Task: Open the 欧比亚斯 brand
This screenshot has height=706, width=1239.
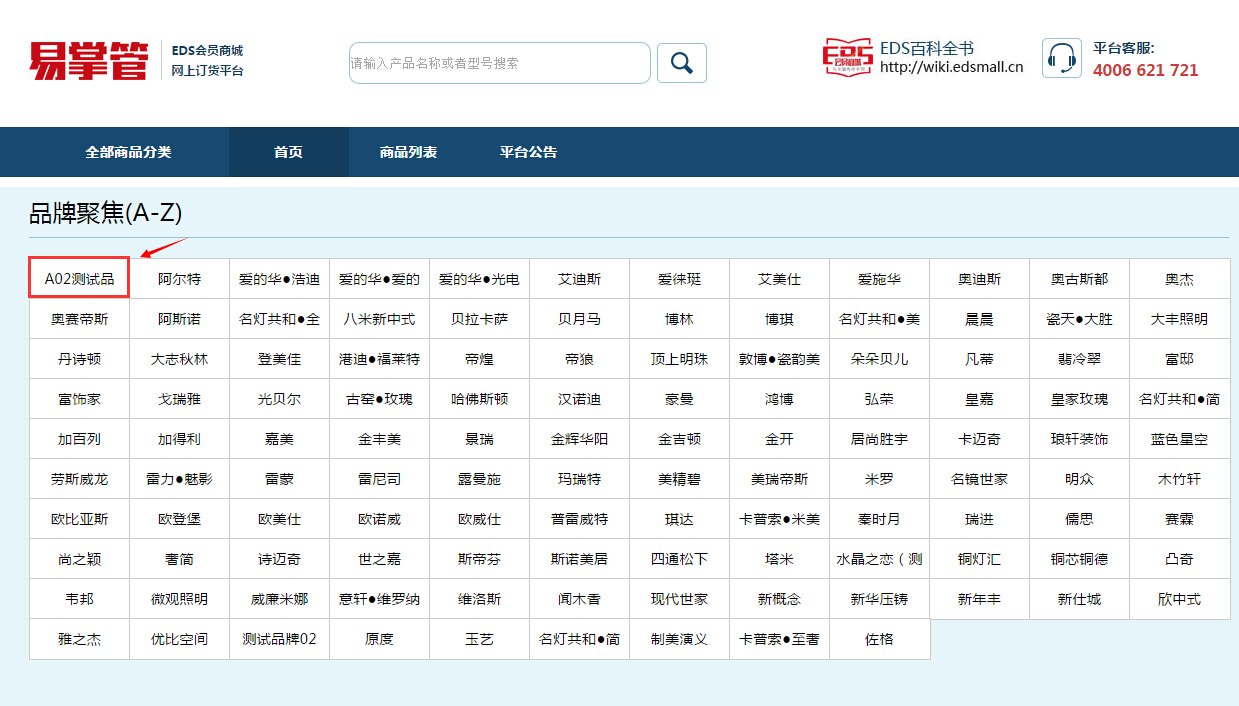Action: pos(80,519)
